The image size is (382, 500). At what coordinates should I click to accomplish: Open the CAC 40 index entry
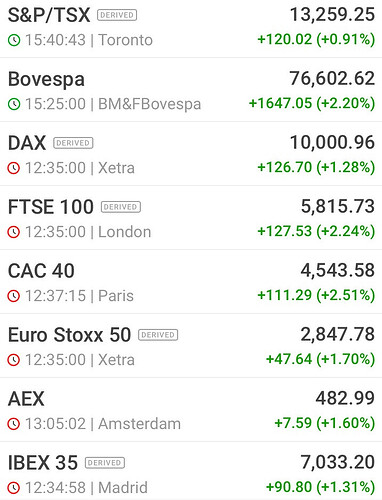click(x=191, y=282)
